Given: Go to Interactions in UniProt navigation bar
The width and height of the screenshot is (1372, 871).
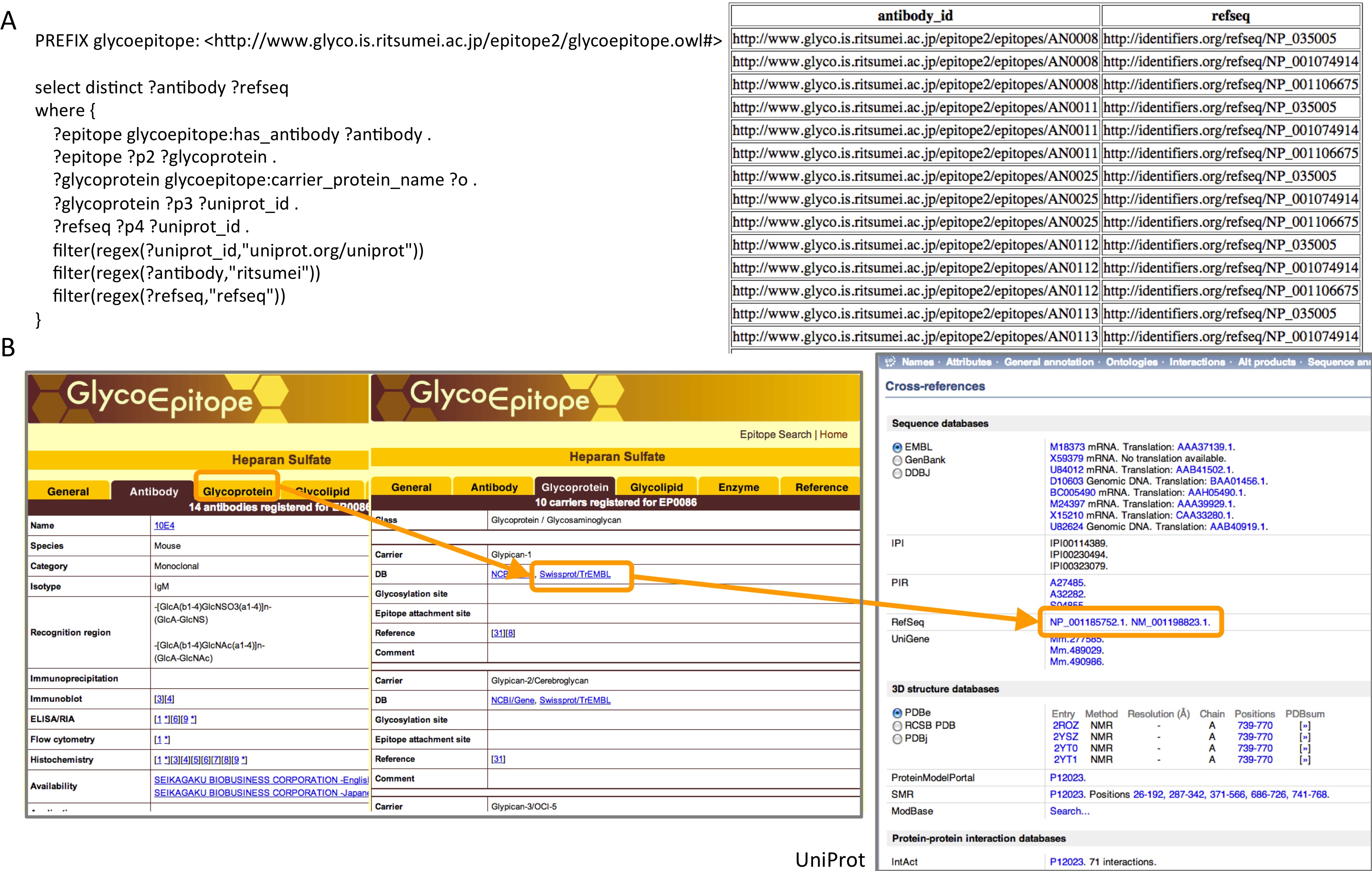Looking at the screenshot, I should pos(1197,362).
